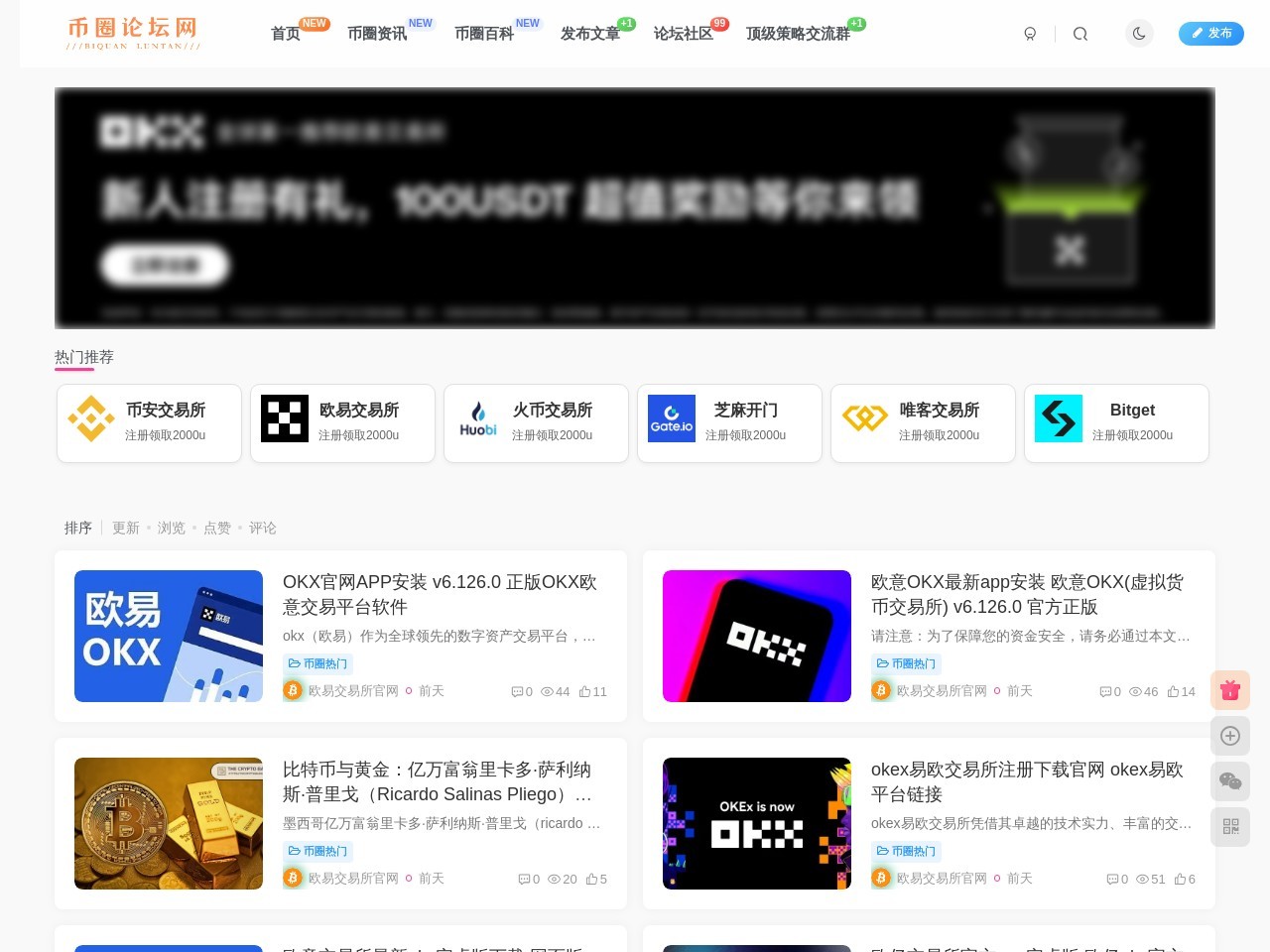This screenshot has height=952, width=1270.
Task: Open the floating WeChat icon
Action: (x=1230, y=781)
